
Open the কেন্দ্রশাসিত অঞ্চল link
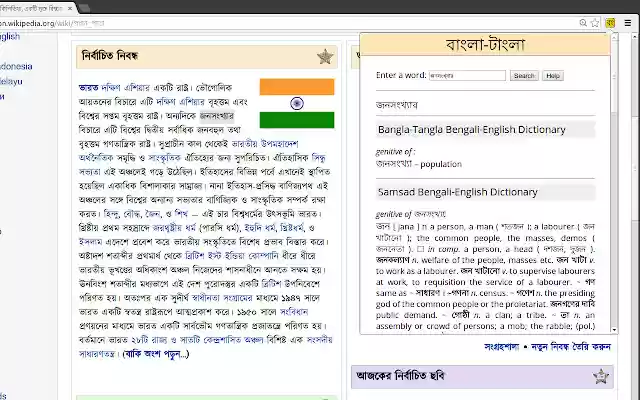pyautogui.click(x=233, y=340)
